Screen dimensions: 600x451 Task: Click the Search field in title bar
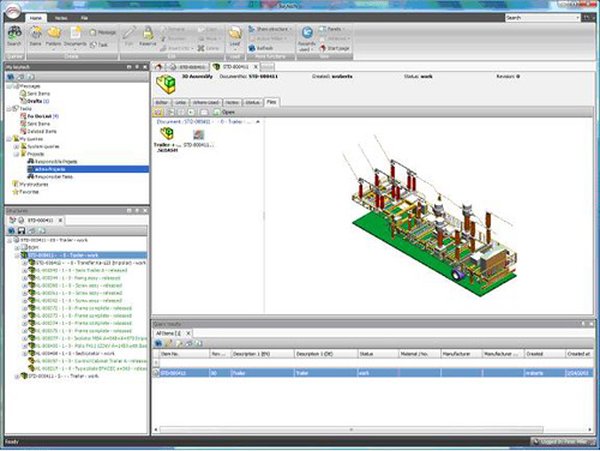click(542, 18)
